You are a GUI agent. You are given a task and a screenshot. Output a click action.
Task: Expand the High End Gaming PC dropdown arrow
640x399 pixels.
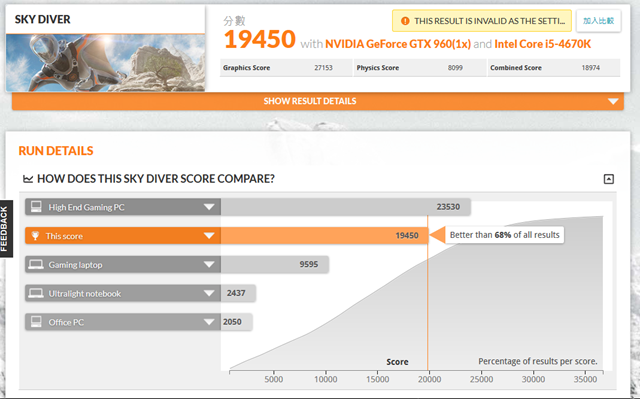(x=209, y=207)
